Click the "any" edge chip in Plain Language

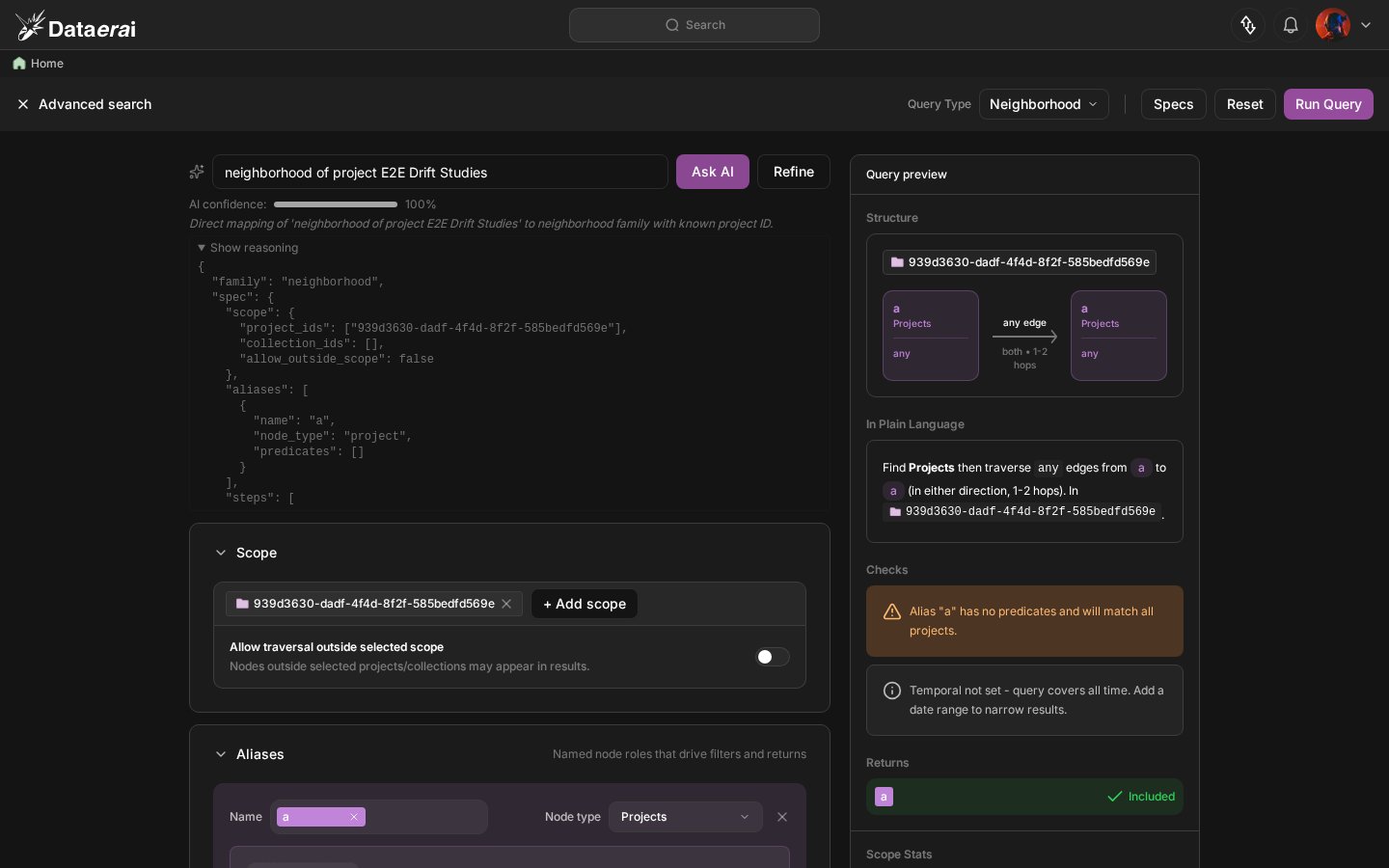click(x=1049, y=468)
